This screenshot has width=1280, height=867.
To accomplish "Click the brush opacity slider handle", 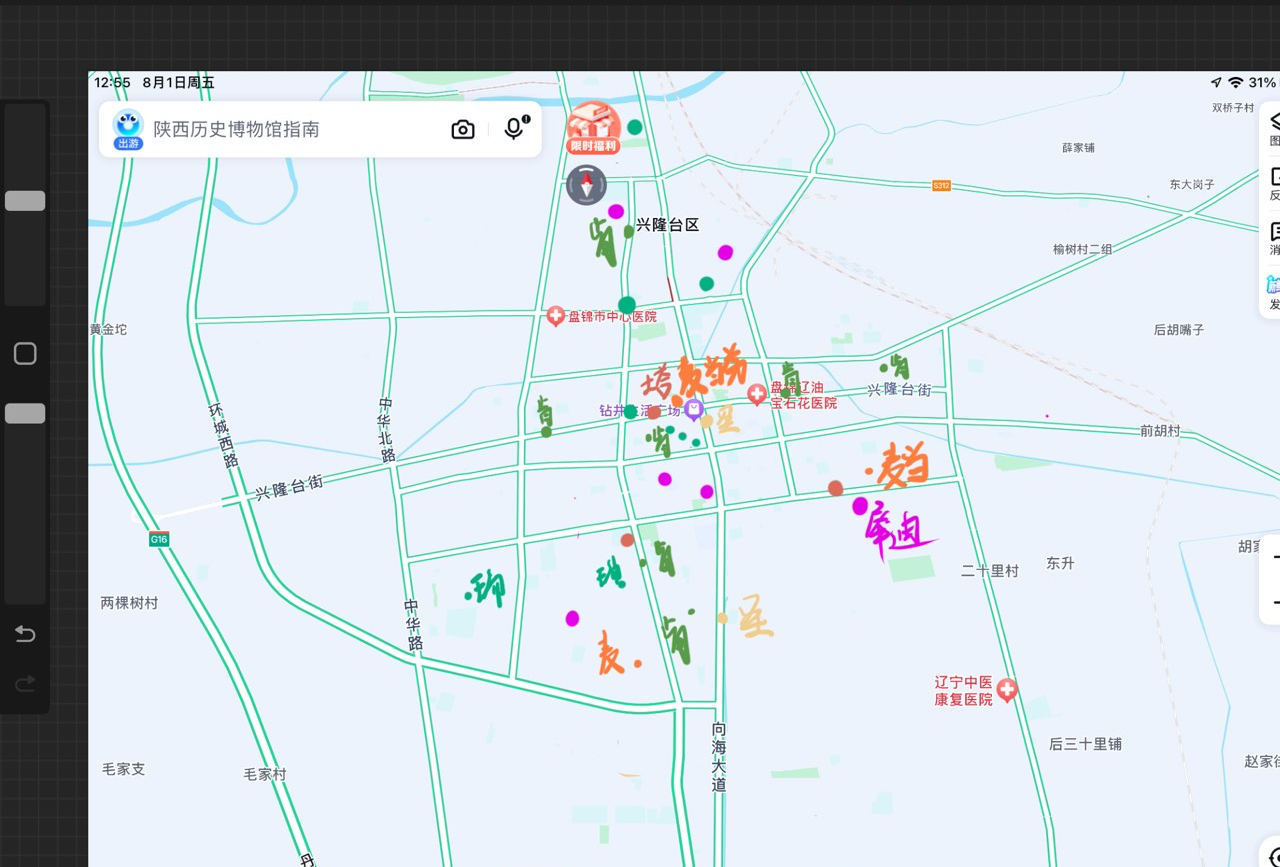I will [25, 413].
